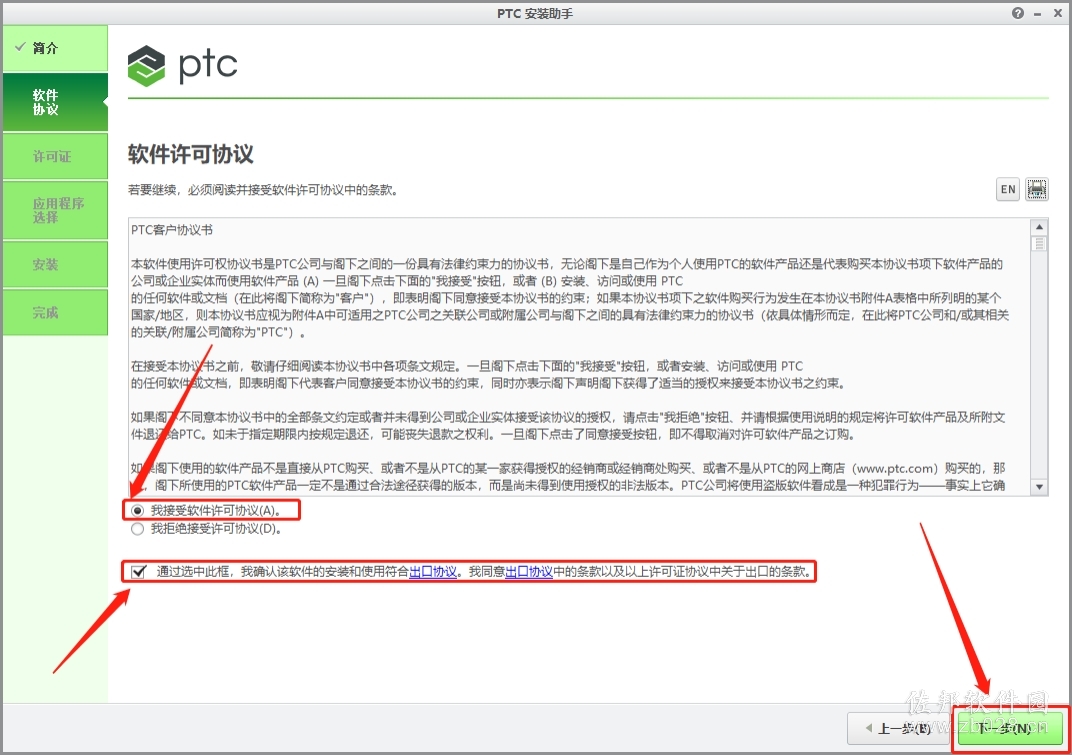The image size is (1072, 755).
Task: Click the help question mark icon
Action: [x=1018, y=13]
